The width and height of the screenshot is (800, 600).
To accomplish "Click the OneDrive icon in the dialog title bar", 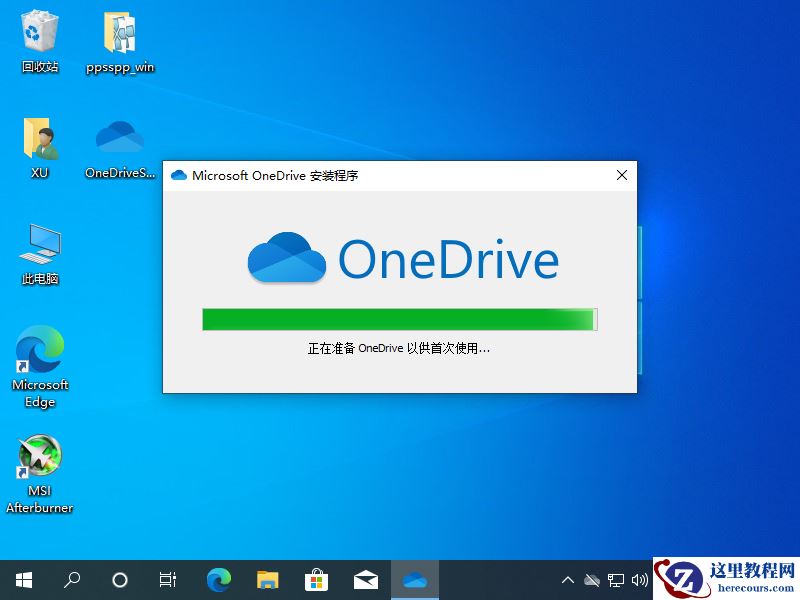I will pyautogui.click(x=180, y=175).
